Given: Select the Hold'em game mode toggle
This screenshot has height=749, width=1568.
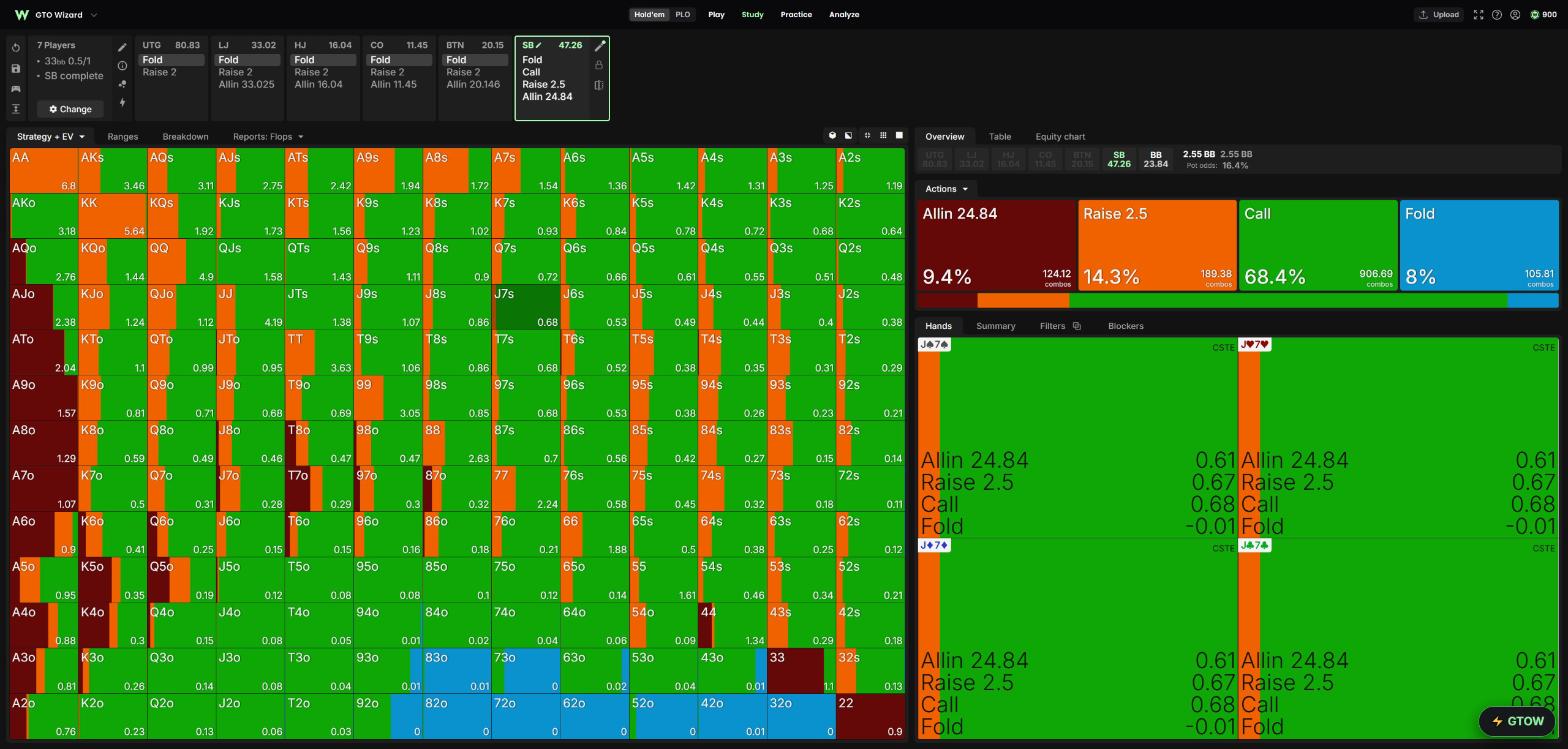Looking at the screenshot, I should coord(649,15).
